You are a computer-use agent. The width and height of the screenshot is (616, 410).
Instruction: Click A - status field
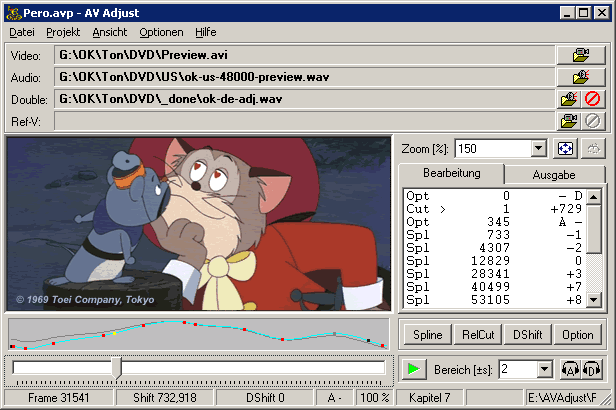pyautogui.click(x=334, y=398)
